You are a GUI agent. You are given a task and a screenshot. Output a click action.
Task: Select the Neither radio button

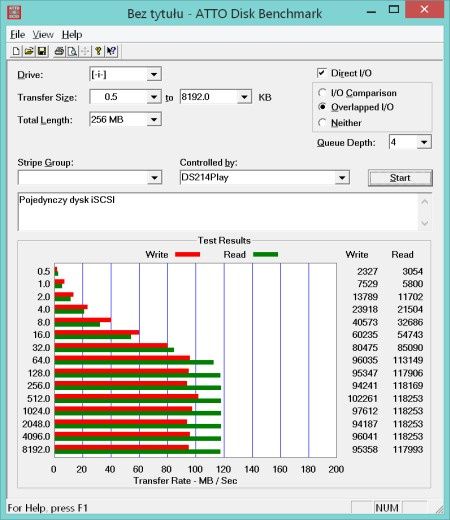click(x=322, y=123)
